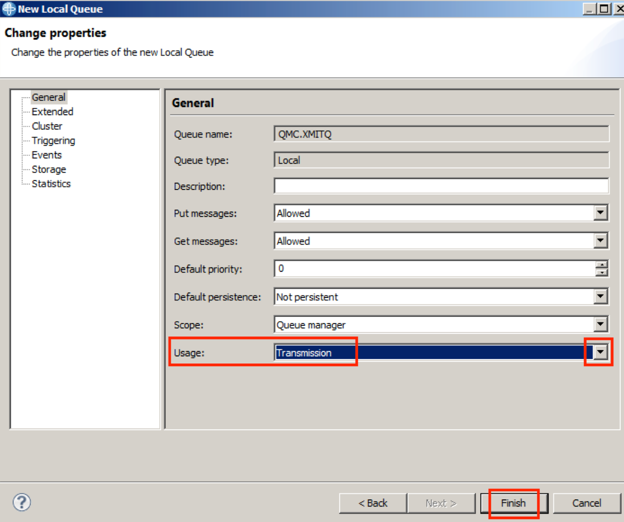Click the Queue name label
Screen dimensions: 624x522
pos(203,134)
